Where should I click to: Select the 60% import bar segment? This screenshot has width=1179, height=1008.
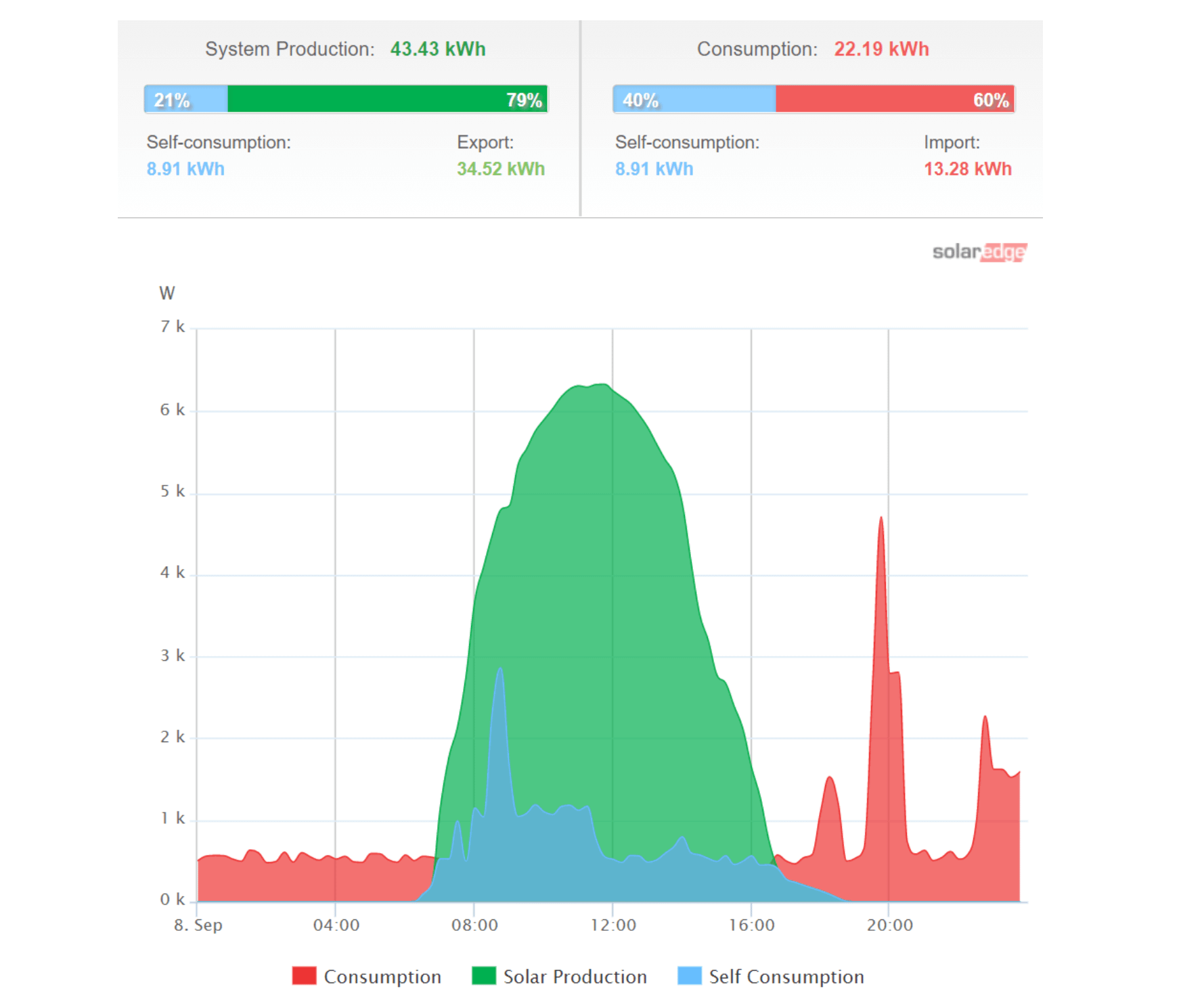pos(895,99)
